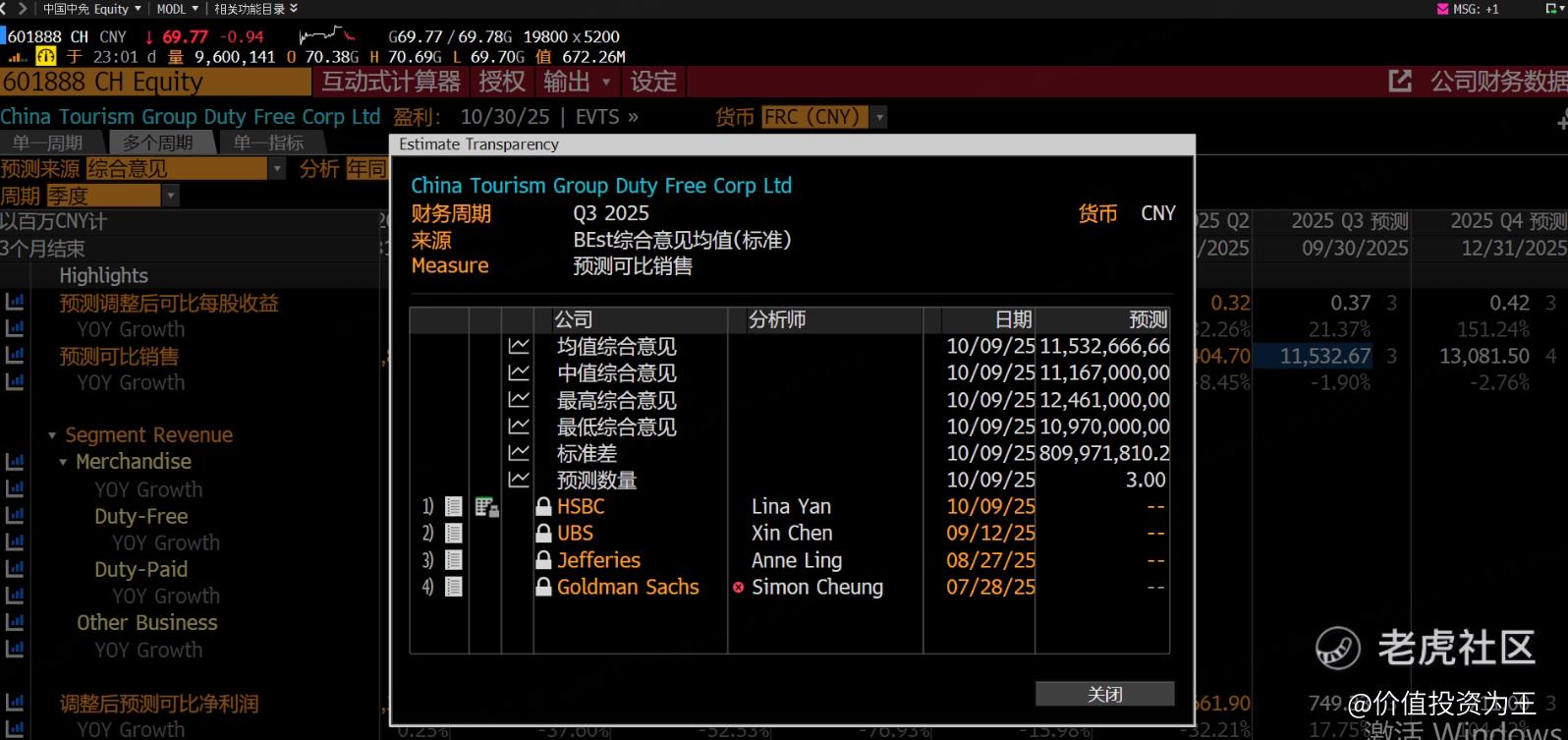Screen dimensions: 1568x740
Task: Open chart icon for 中值综合意见 row
Action: pos(518,372)
